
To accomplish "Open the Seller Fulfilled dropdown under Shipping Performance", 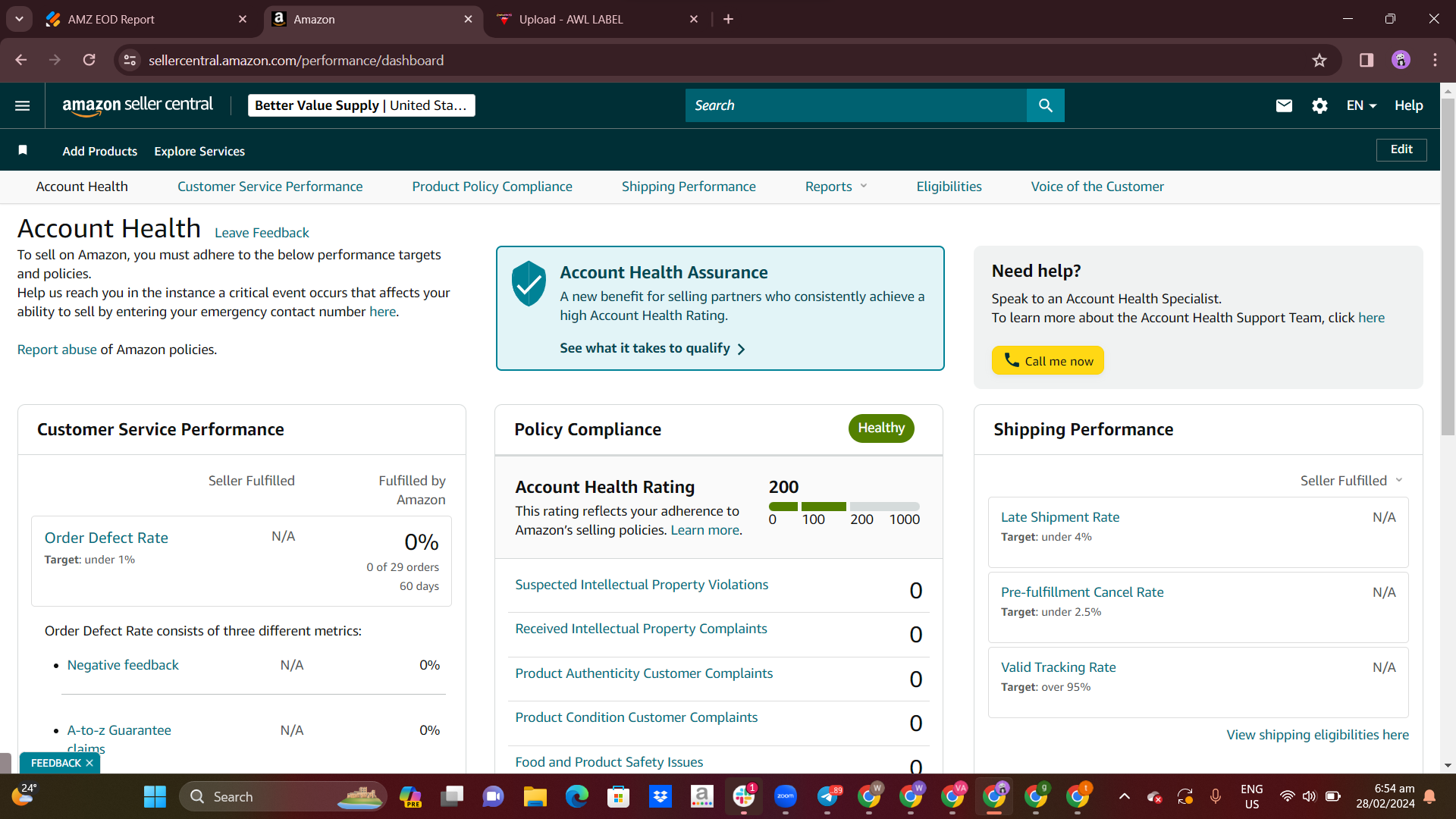I will [1351, 481].
